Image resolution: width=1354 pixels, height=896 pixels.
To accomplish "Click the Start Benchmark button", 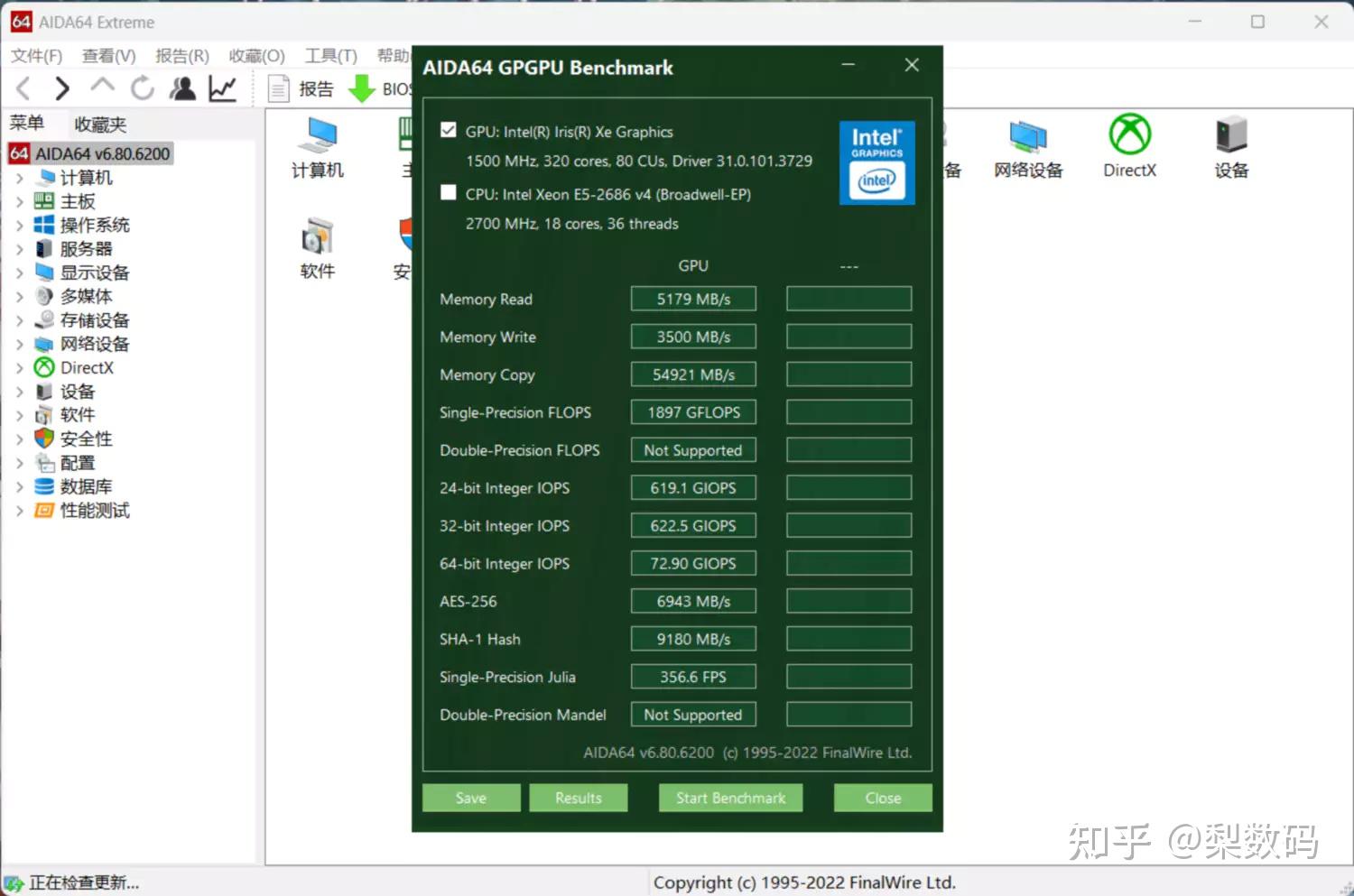I will tap(730, 798).
